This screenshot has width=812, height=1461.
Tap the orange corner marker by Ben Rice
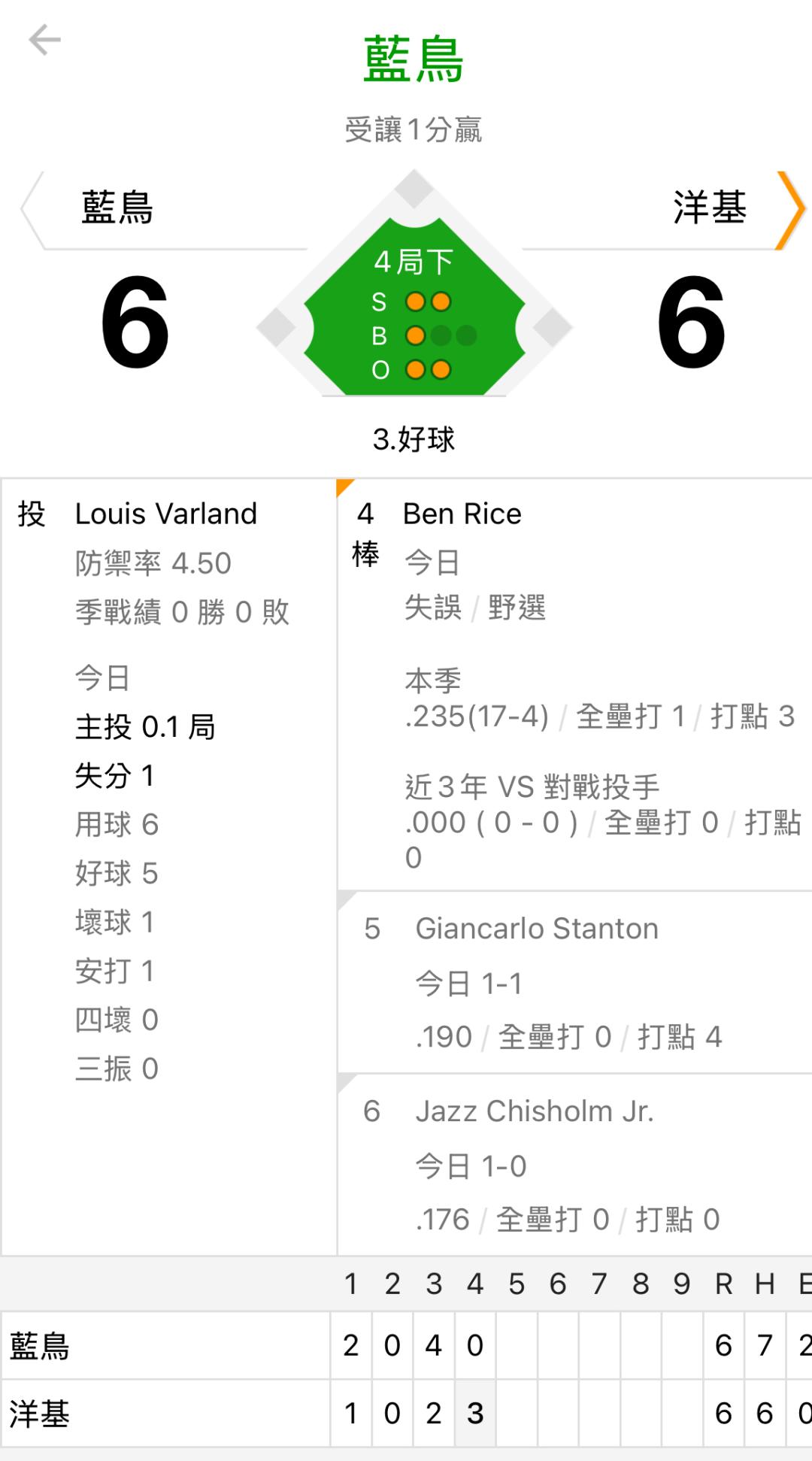(x=344, y=487)
